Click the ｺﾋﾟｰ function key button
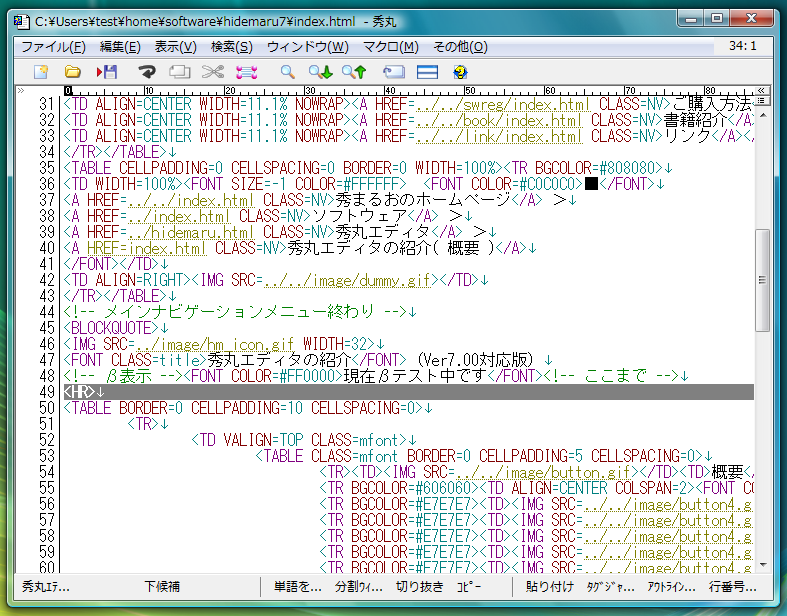The width and height of the screenshot is (787, 616). [469, 586]
